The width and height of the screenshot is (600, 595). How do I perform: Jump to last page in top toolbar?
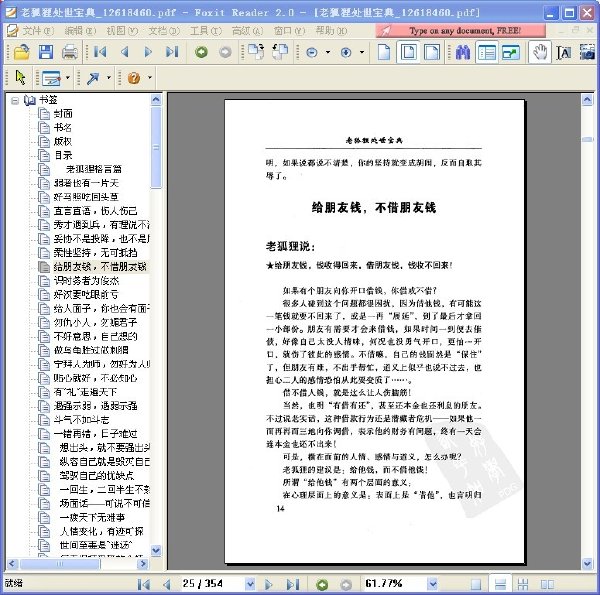point(172,52)
